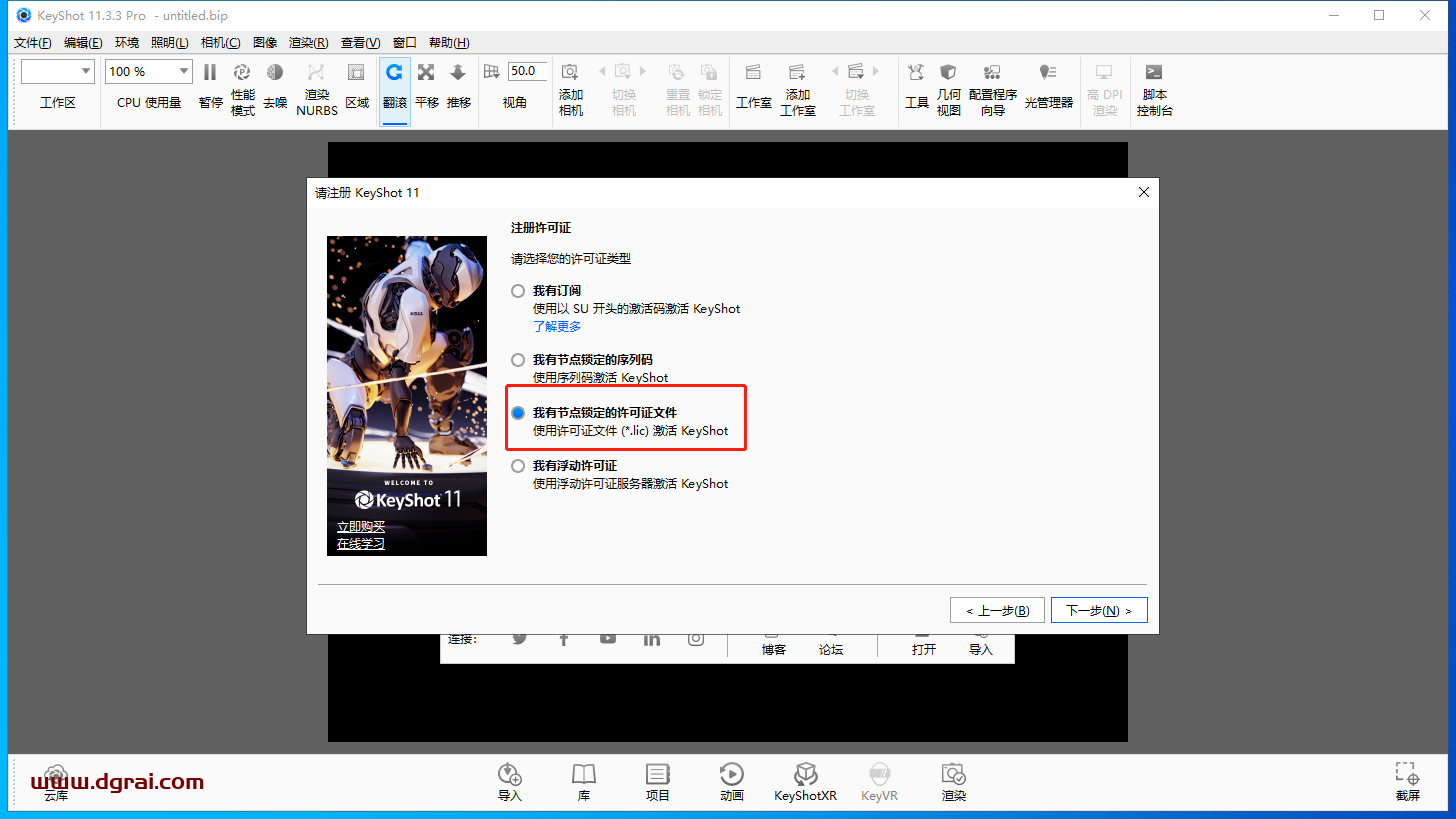Select 我有浮动许可证 floating license option

pos(518,466)
